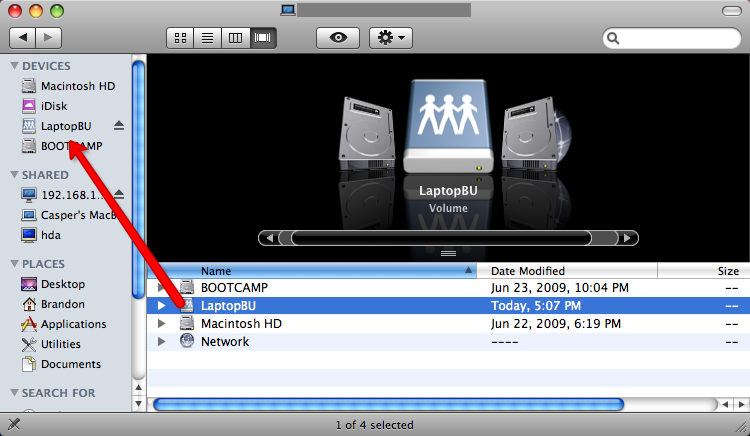Select the left hard drive cover

(367, 134)
